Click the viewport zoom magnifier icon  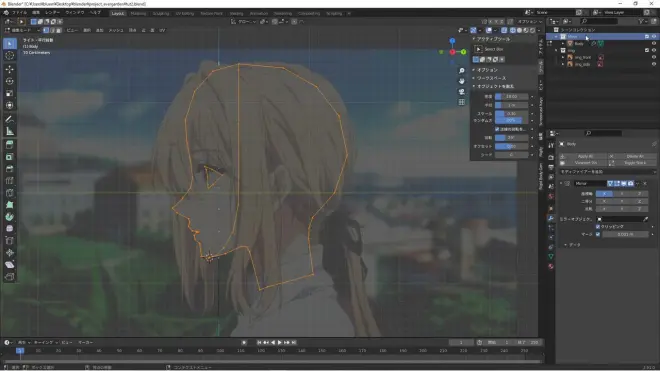(462, 71)
